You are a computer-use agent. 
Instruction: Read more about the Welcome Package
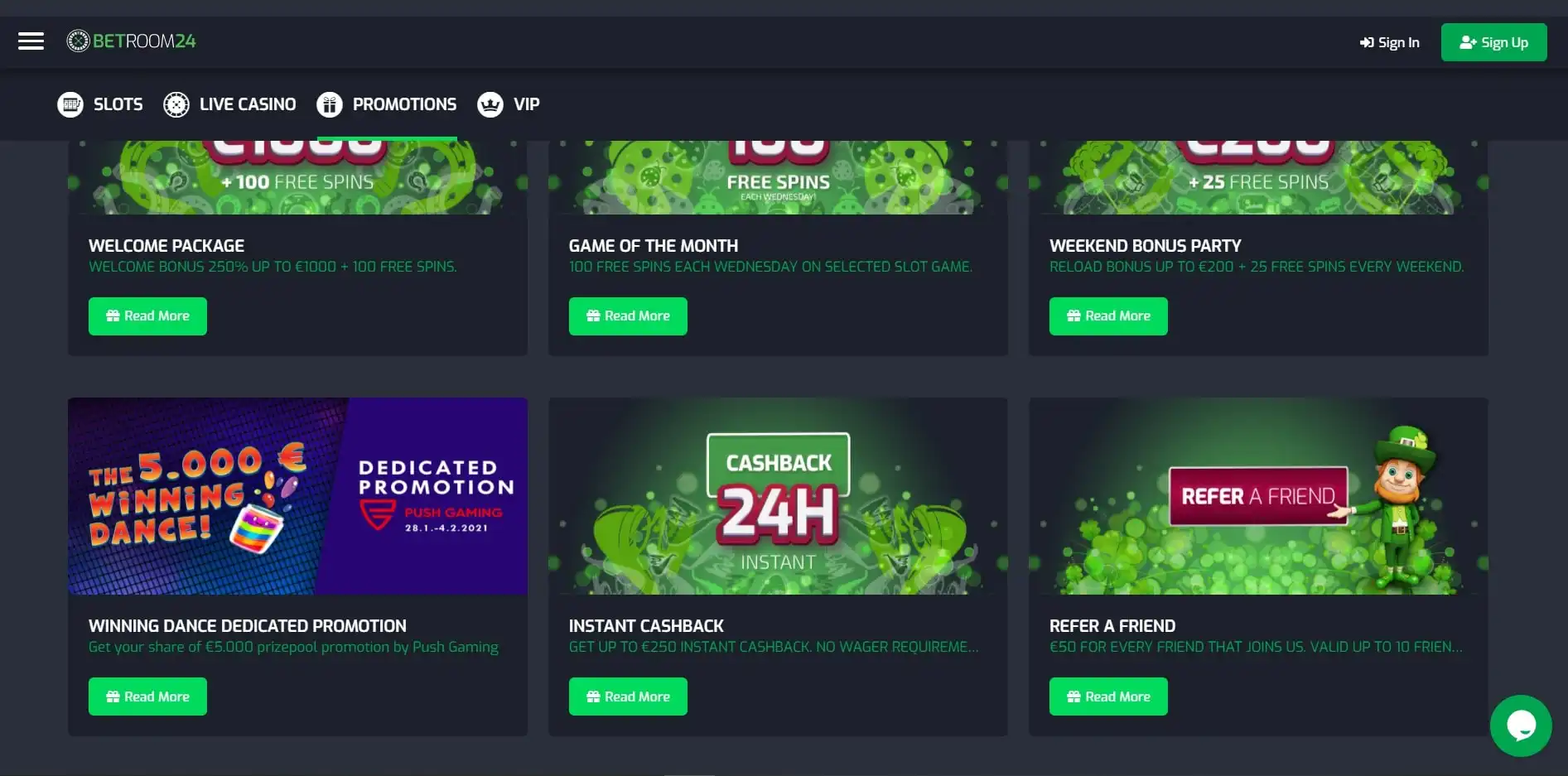(x=147, y=316)
